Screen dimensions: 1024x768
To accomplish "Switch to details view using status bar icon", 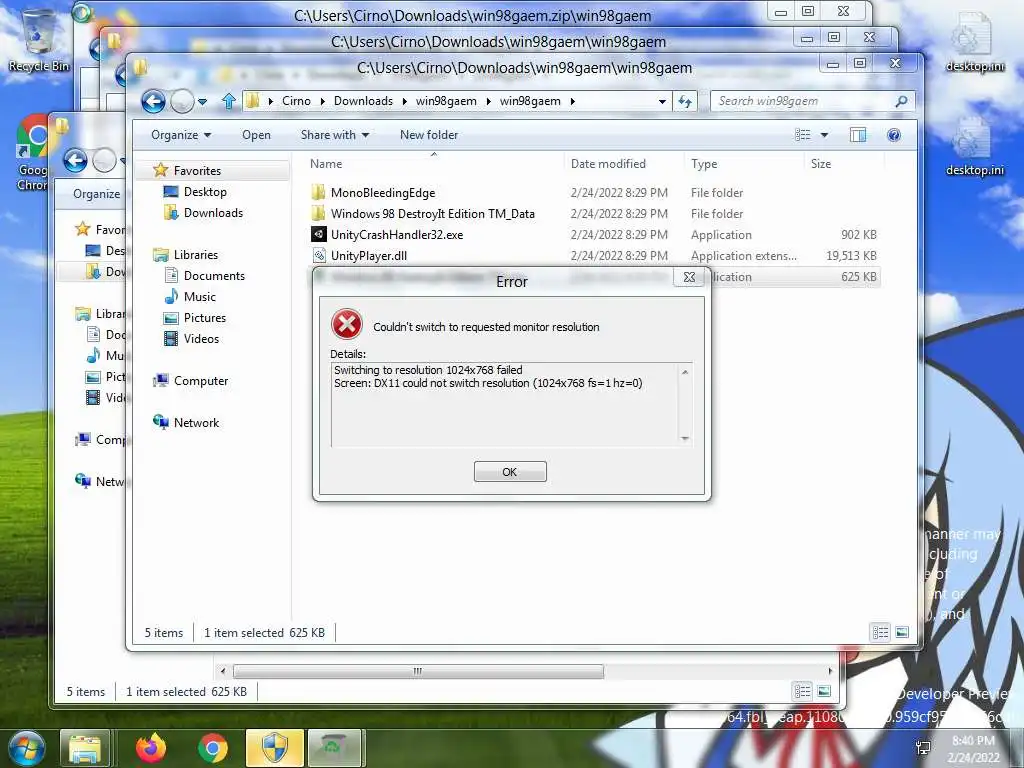I will point(880,632).
